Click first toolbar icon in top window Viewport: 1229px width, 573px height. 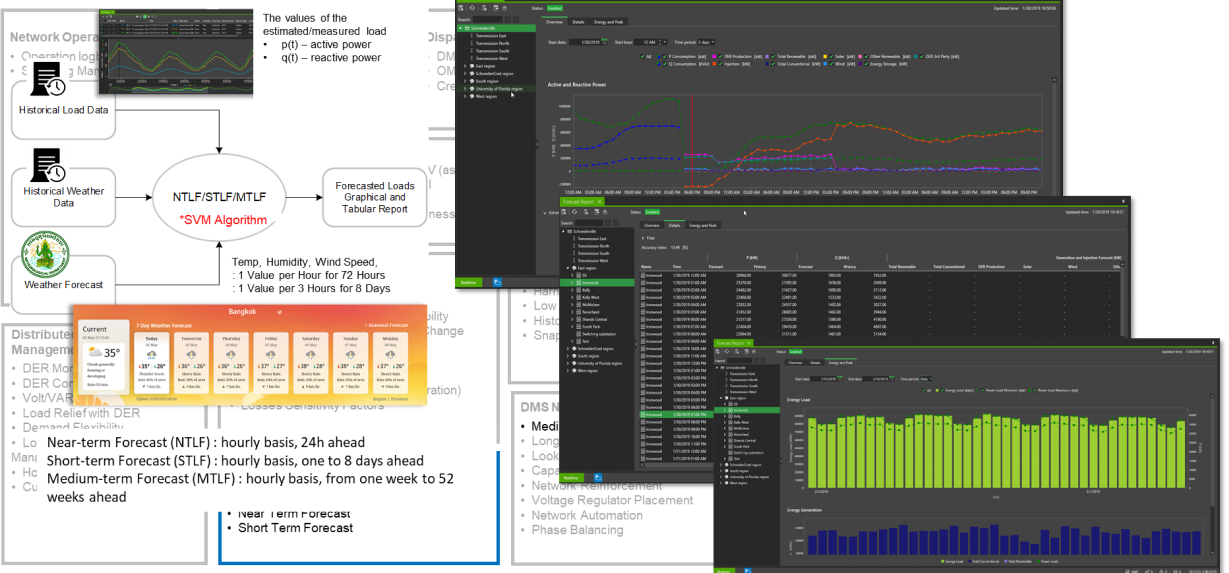coord(461,8)
